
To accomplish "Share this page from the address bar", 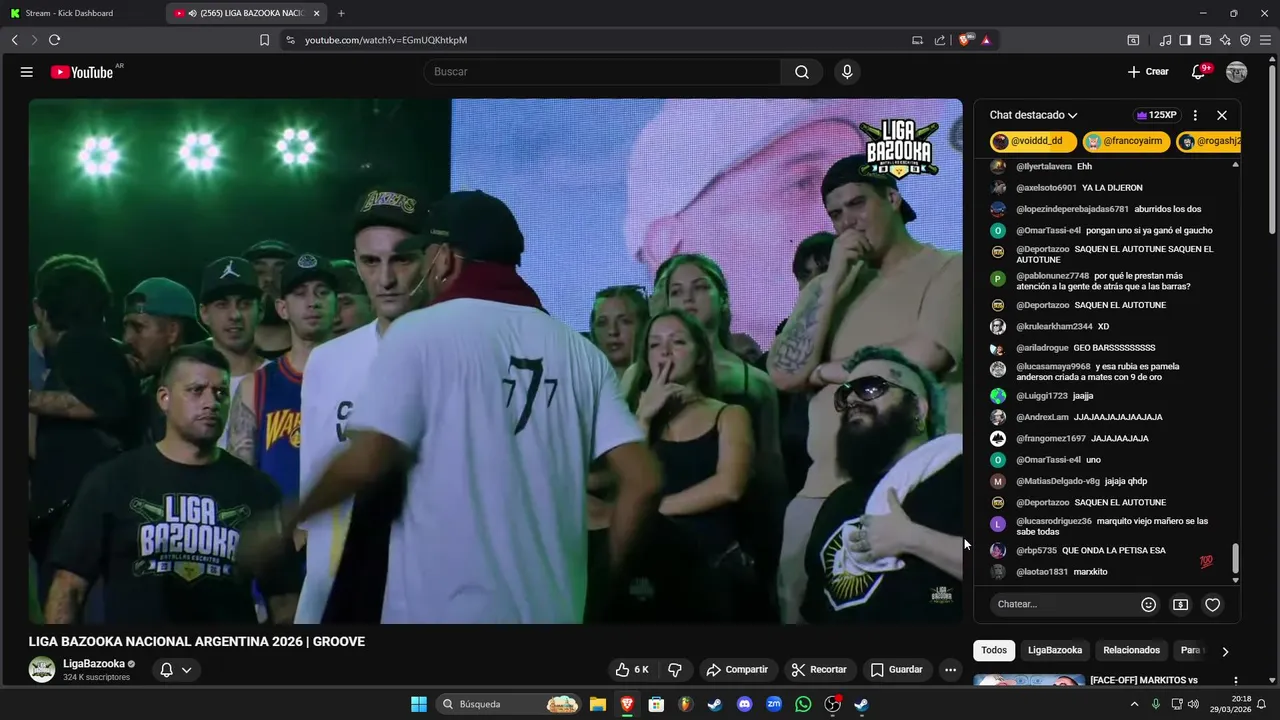I will pos(940,40).
